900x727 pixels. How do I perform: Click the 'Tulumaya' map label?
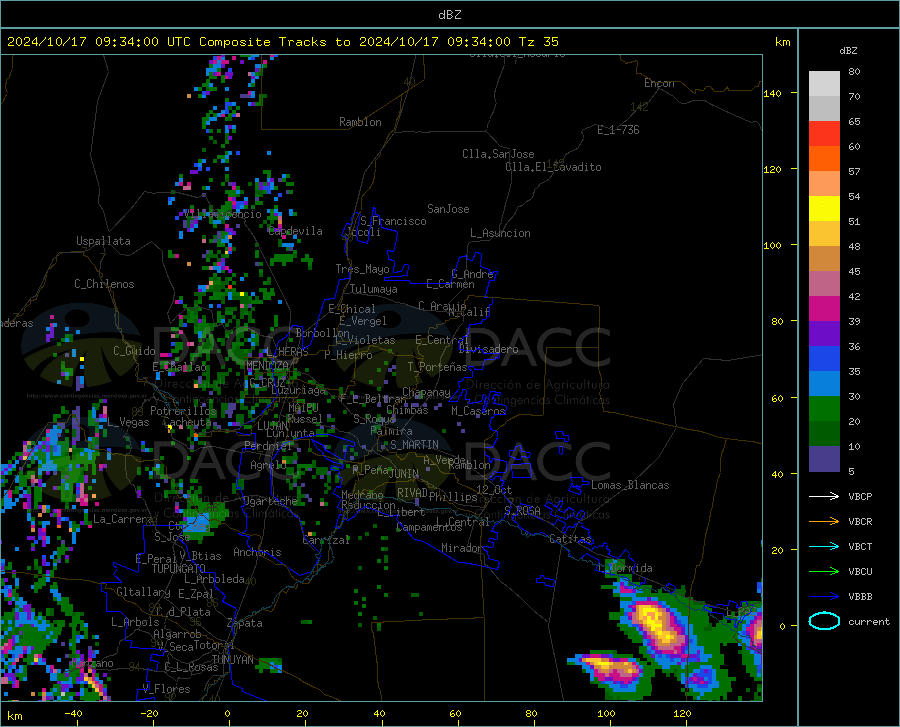tap(373, 289)
